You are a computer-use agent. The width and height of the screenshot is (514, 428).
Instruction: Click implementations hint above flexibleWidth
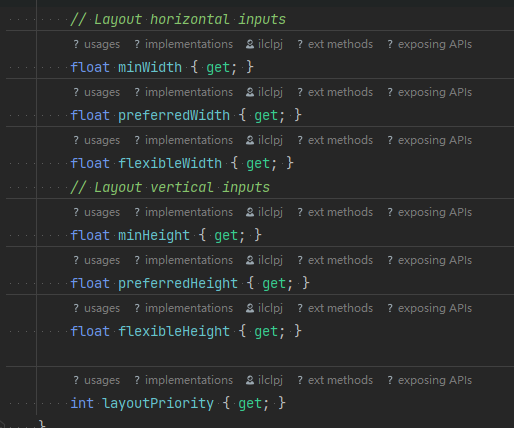[x=184, y=140]
